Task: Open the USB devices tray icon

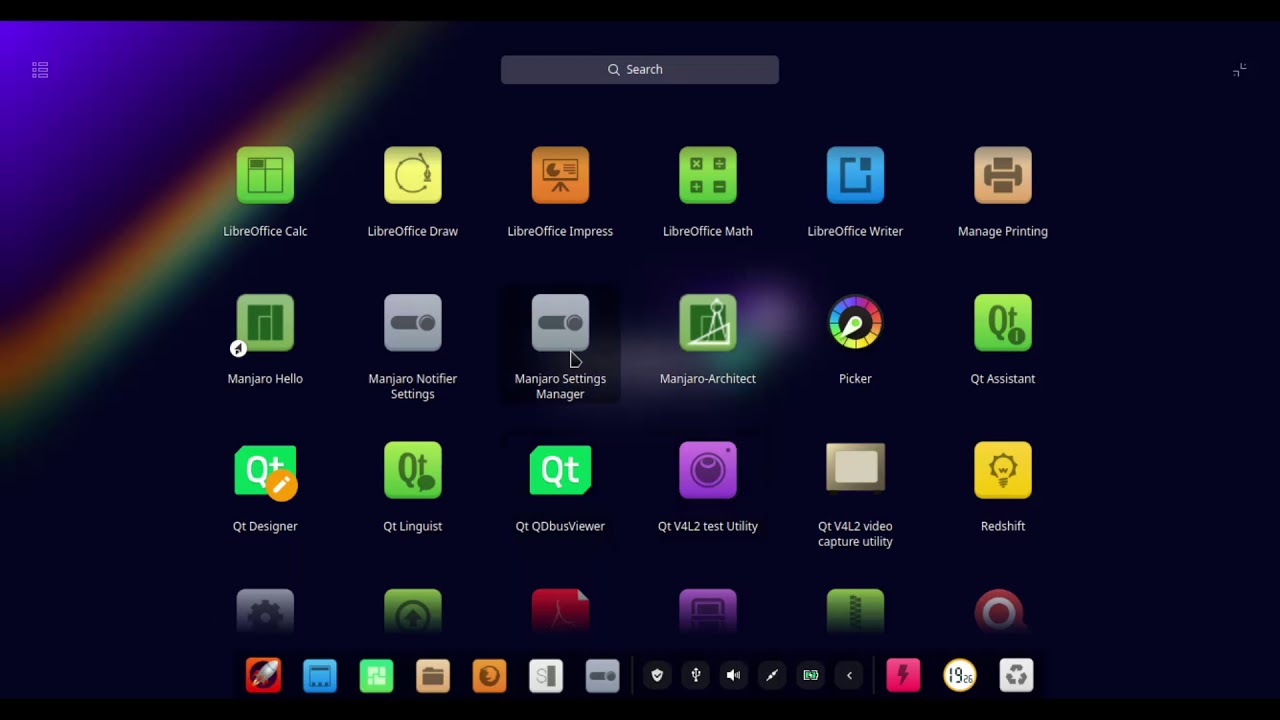Action: (696, 675)
